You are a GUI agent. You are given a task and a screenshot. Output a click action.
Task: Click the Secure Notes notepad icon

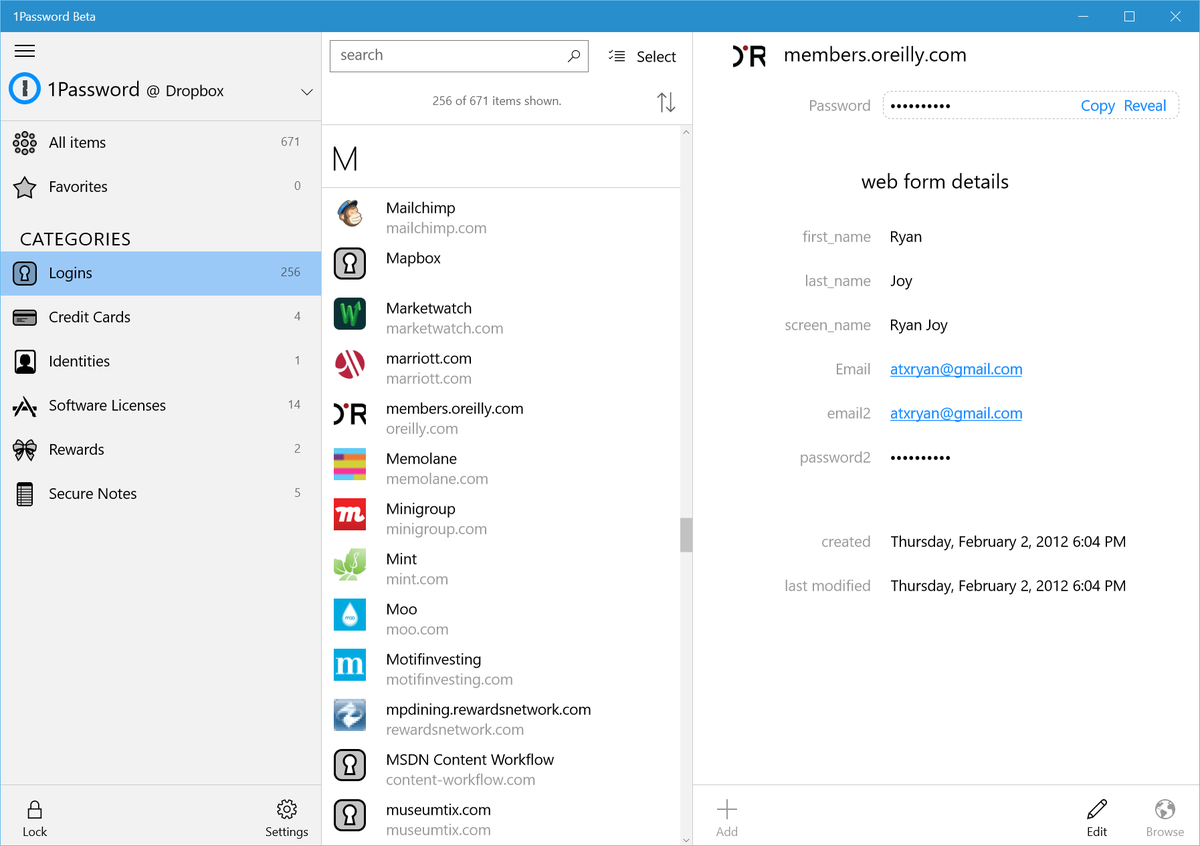tap(25, 493)
